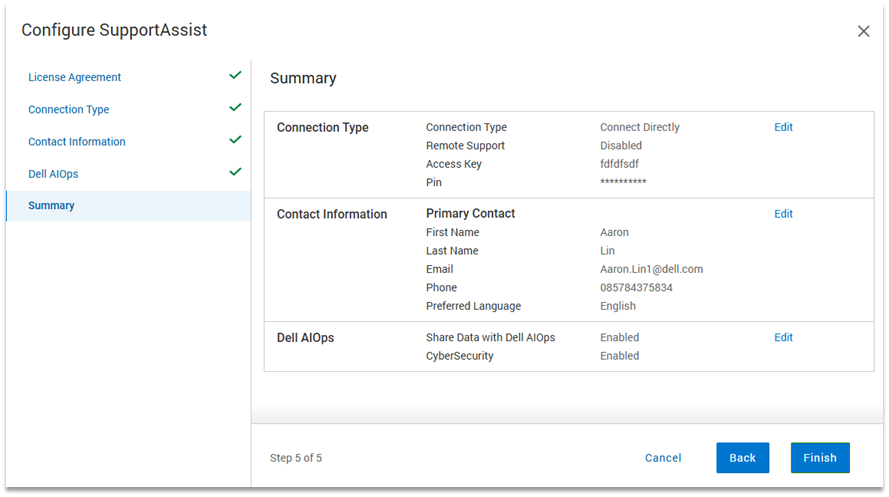
Task: Click the 'Summary' page heading
Action: point(303,78)
